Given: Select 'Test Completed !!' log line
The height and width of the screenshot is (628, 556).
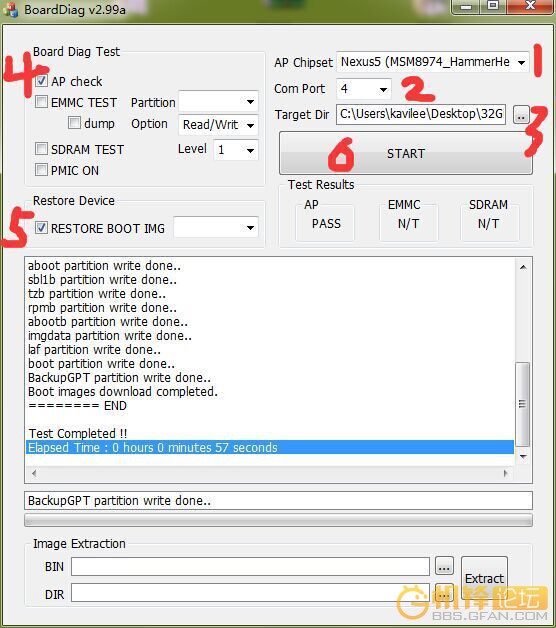Looking at the screenshot, I should coord(78,433).
